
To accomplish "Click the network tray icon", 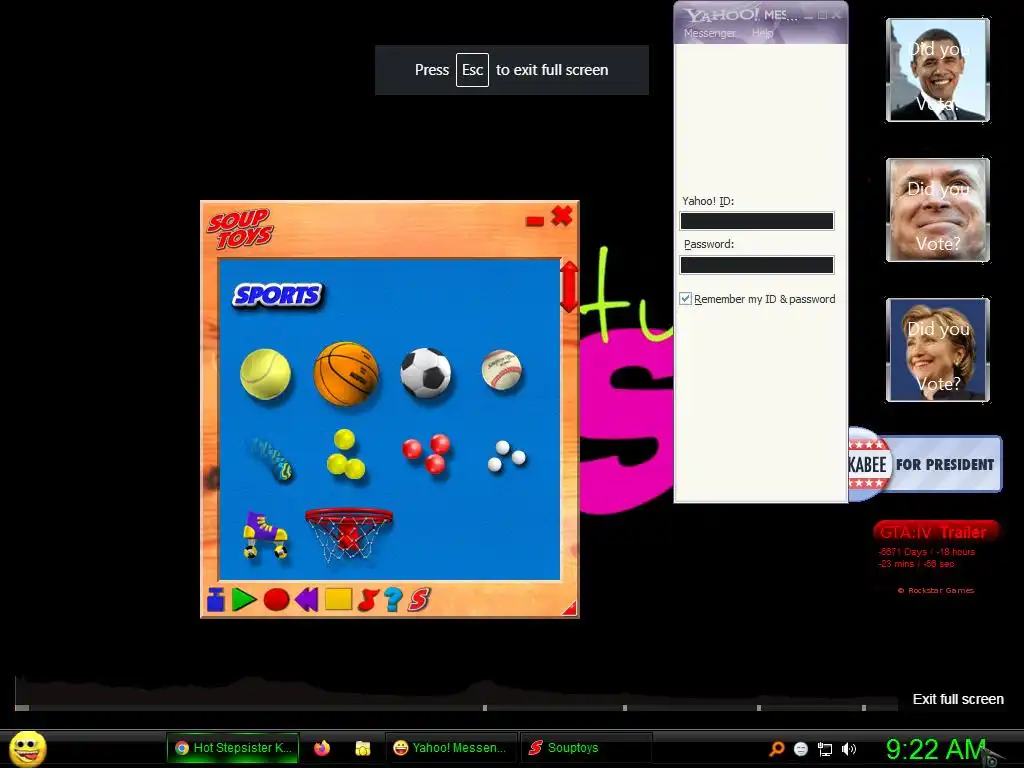I will tap(825, 749).
